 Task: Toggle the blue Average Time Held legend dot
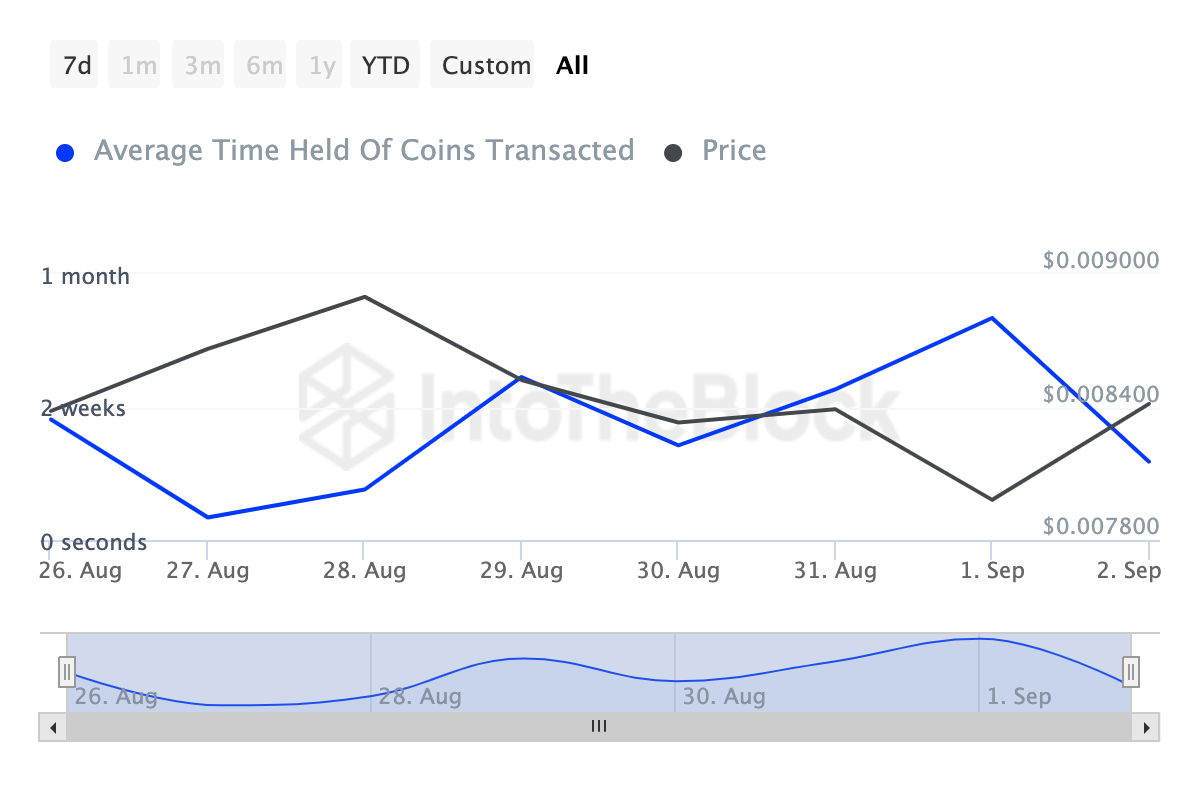pos(66,153)
